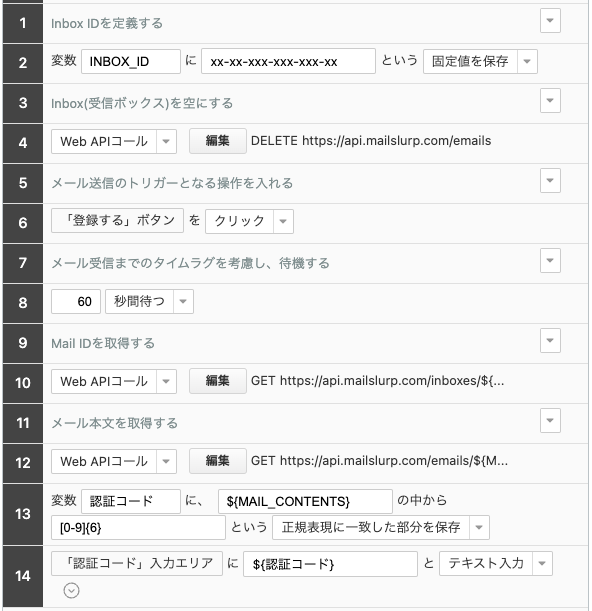This screenshot has width=592, height=611.
Task: Click 編集 button for GET emails call
Action: point(217,461)
